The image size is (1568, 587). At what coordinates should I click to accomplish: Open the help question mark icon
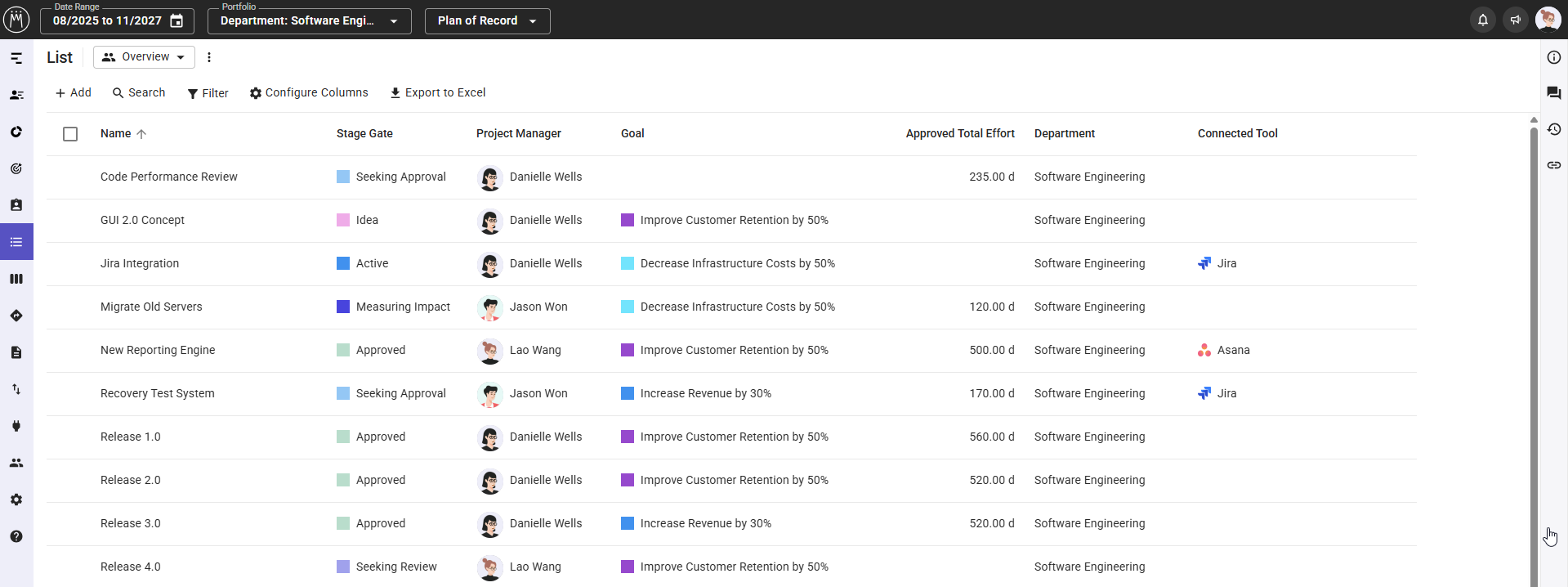[x=16, y=536]
